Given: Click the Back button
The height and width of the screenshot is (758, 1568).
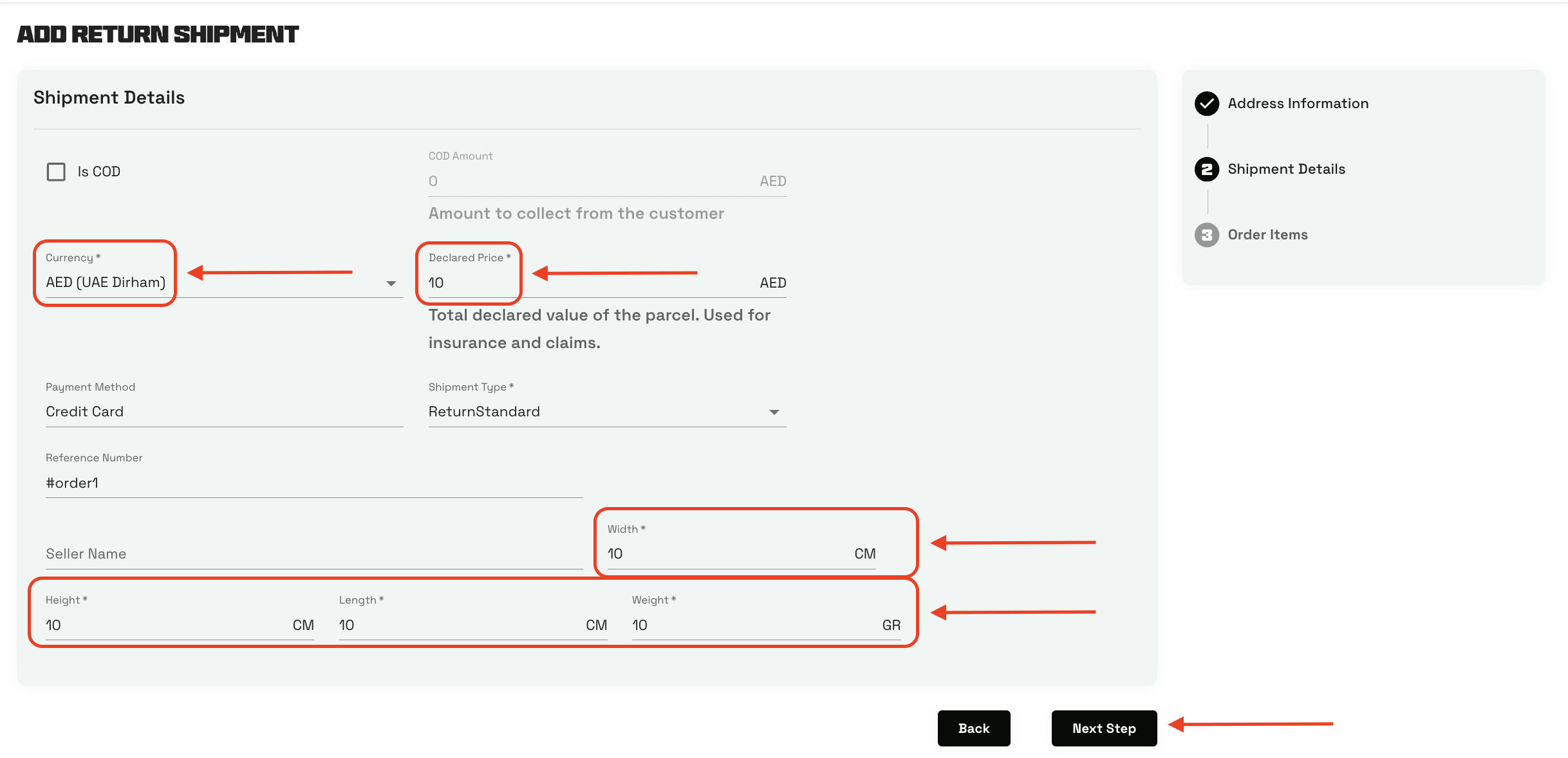Looking at the screenshot, I should [973, 728].
